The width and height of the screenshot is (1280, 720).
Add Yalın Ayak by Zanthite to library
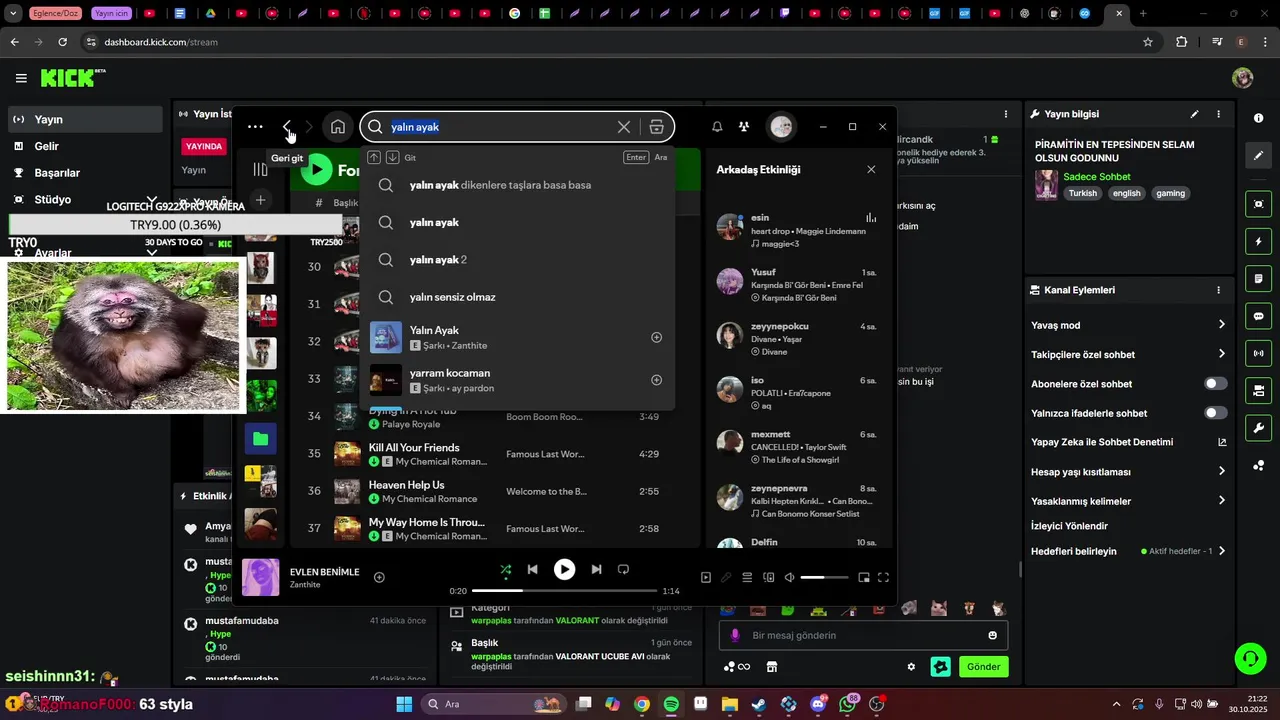click(x=657, y=337)
